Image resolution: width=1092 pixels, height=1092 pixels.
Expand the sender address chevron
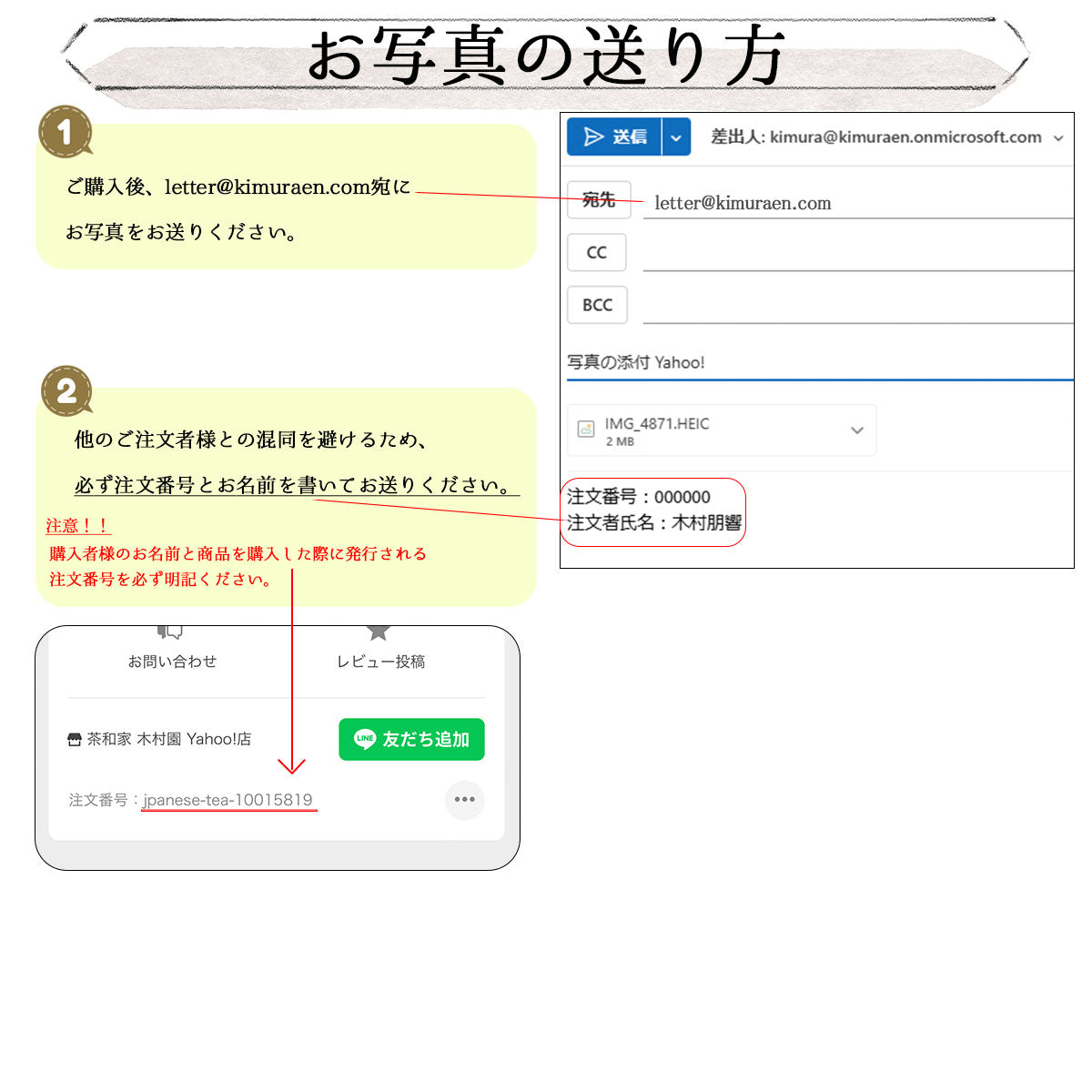(1058, 138)
